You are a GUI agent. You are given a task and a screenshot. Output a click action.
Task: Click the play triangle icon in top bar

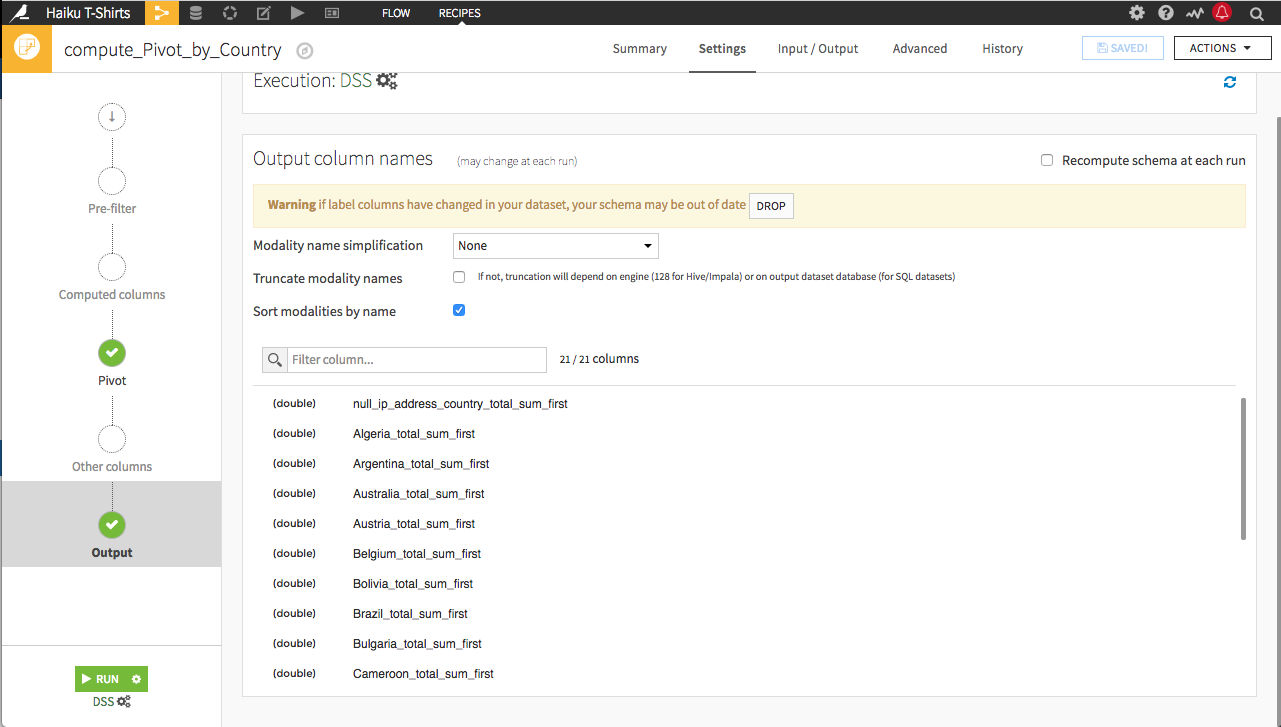click(297, 13)
